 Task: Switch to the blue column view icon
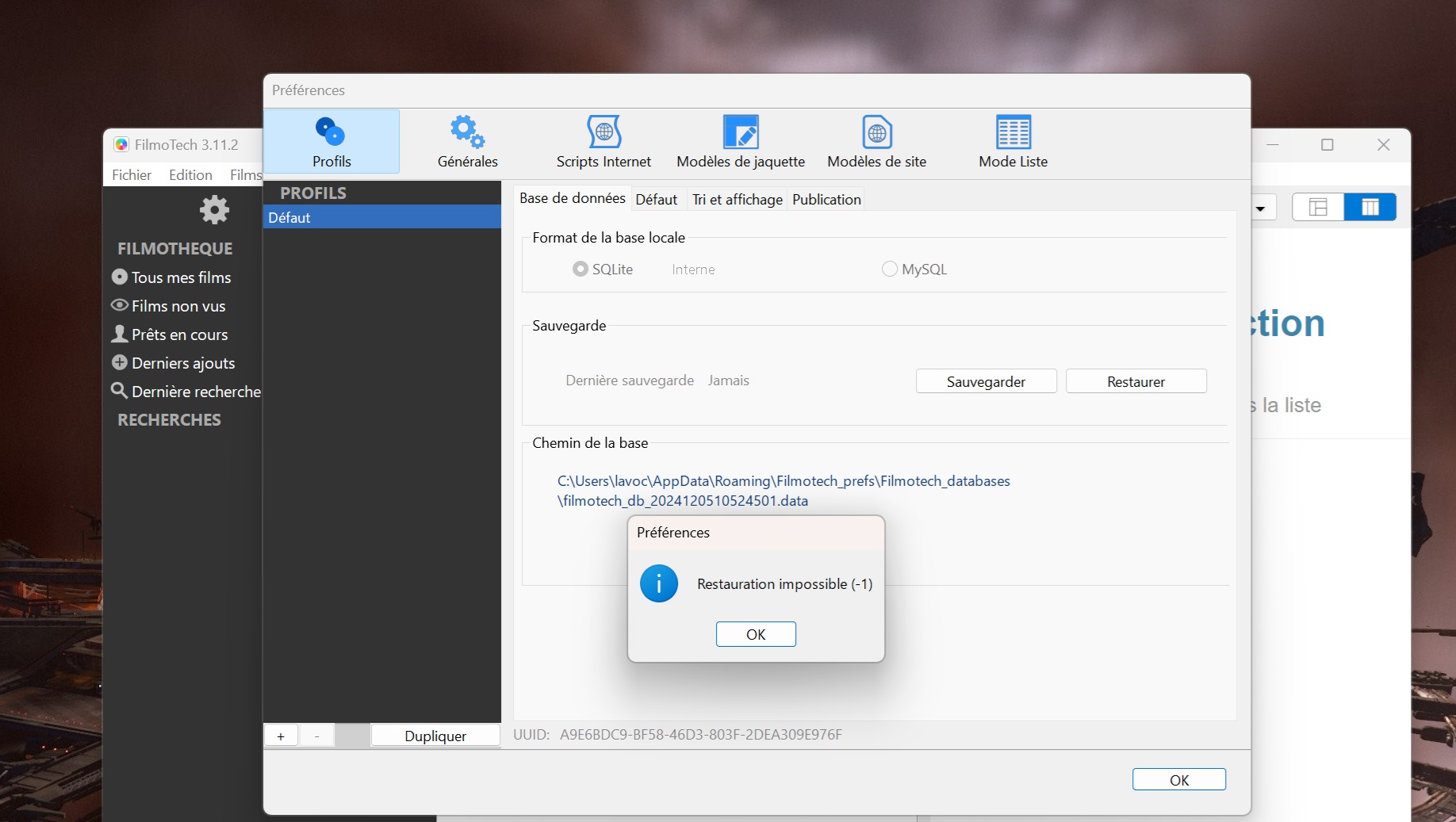1370,208
